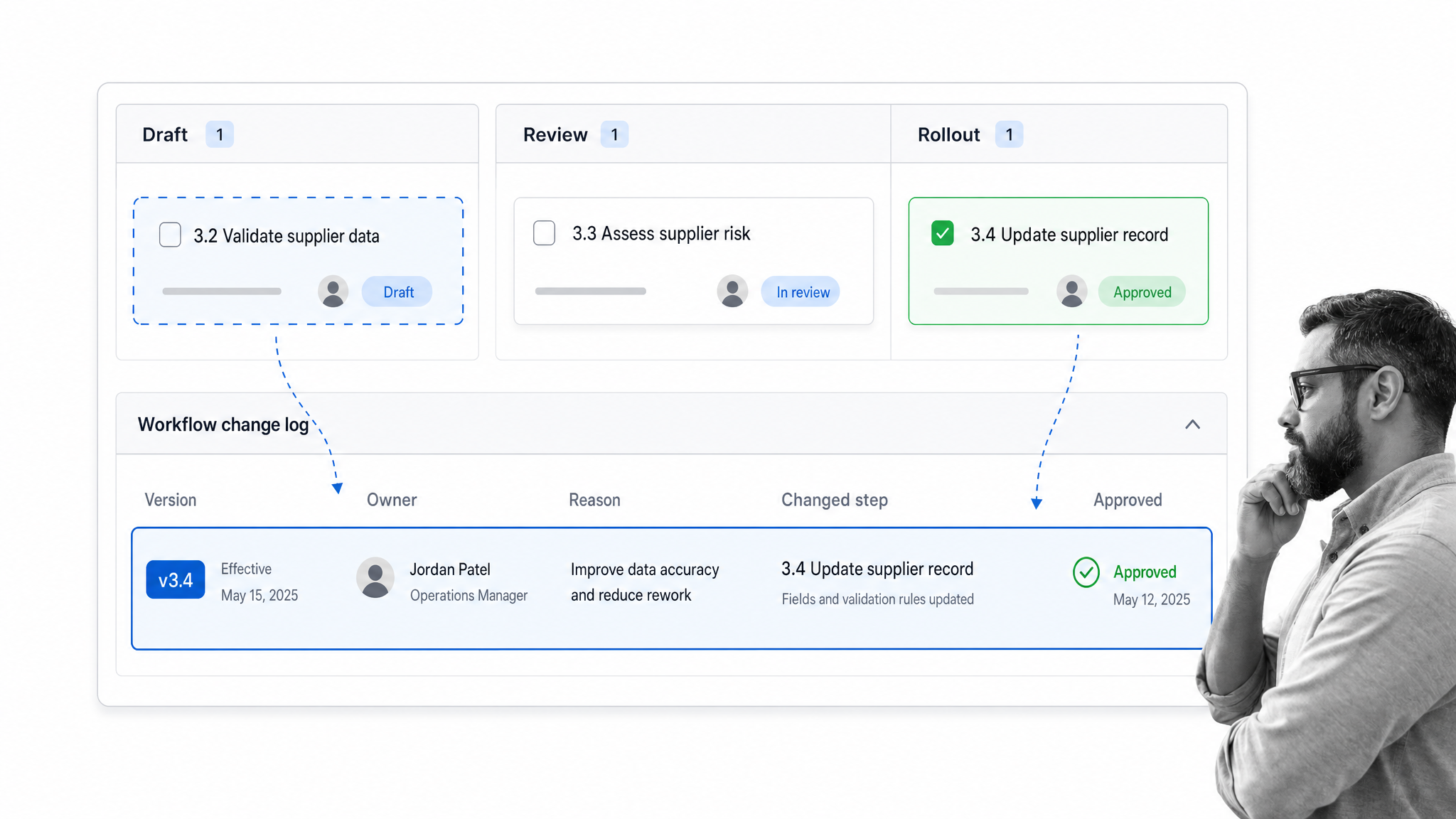Click the Approved column header
The width and height of the screenshot is (1456, 819).
click(1128, 500)
